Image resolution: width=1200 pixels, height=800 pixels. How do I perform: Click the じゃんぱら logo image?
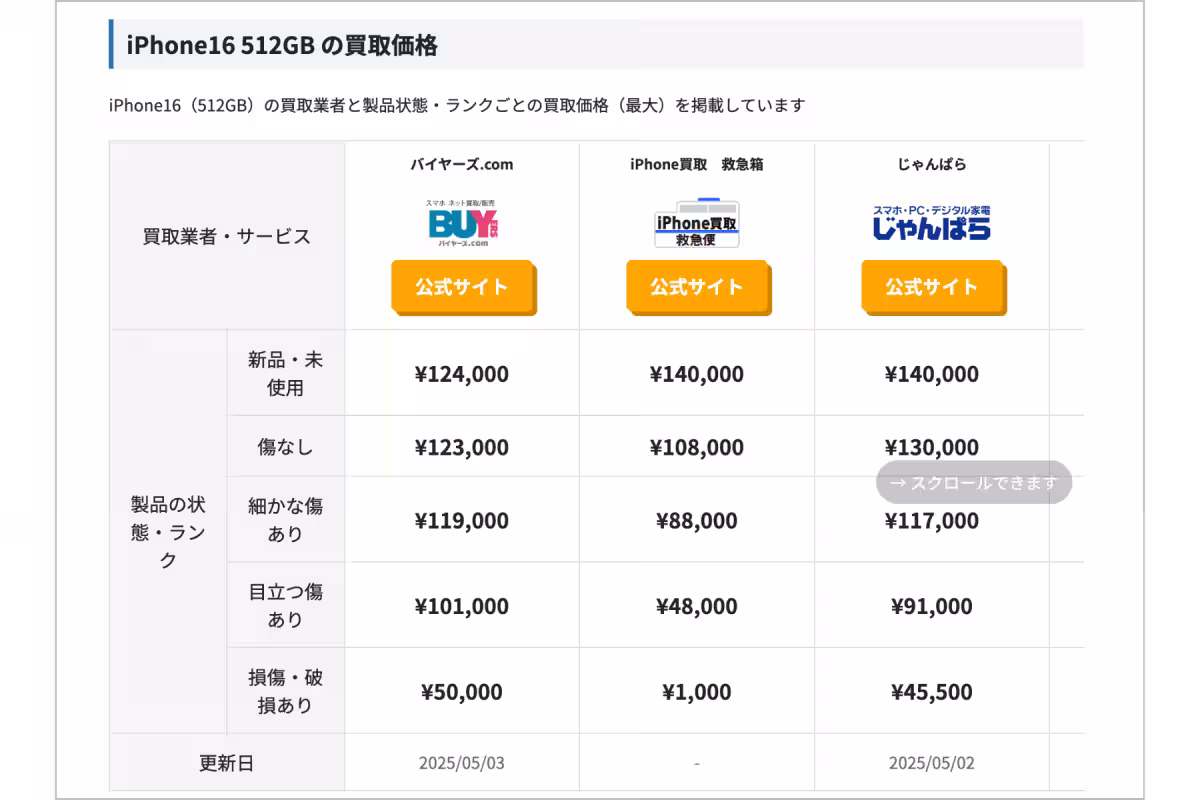tap(931, 224)
